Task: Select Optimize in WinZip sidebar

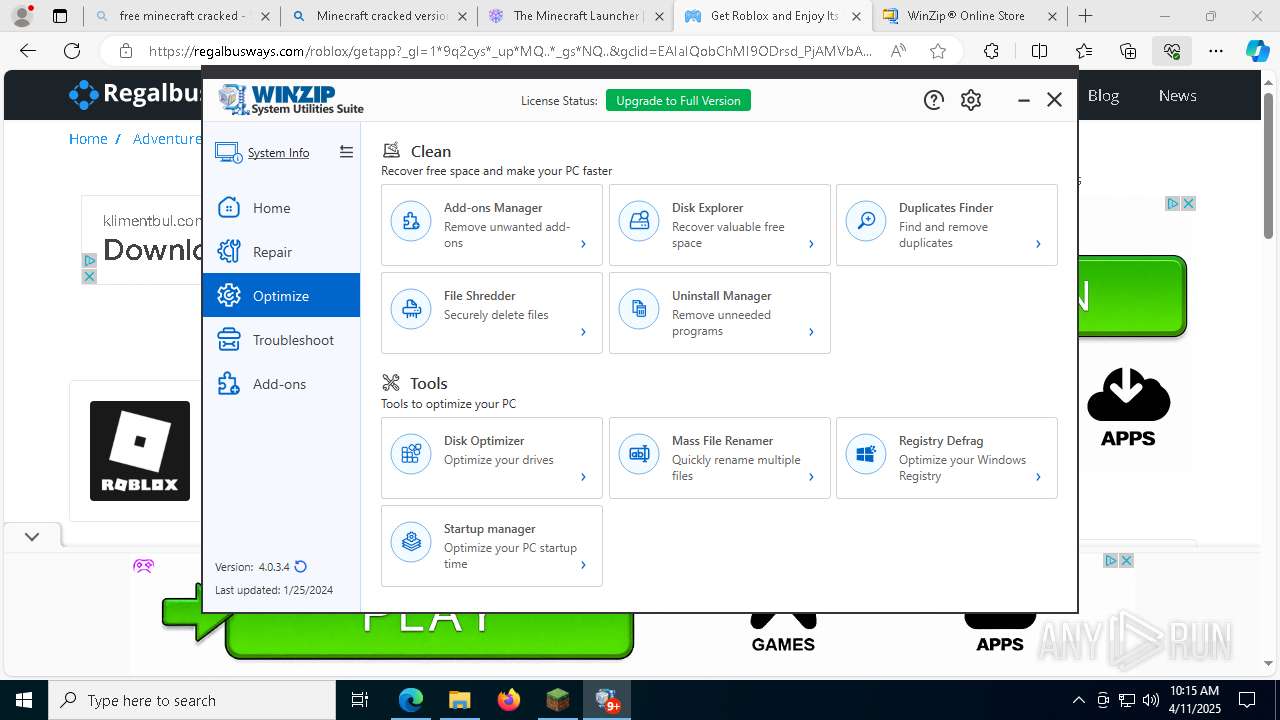Action: [281, 295]
